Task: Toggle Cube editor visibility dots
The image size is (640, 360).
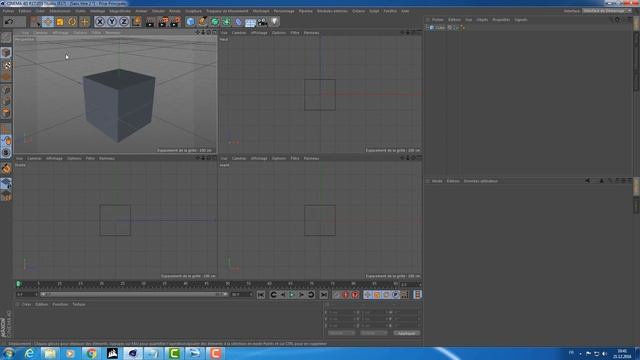Action: [x=456, y=27]
